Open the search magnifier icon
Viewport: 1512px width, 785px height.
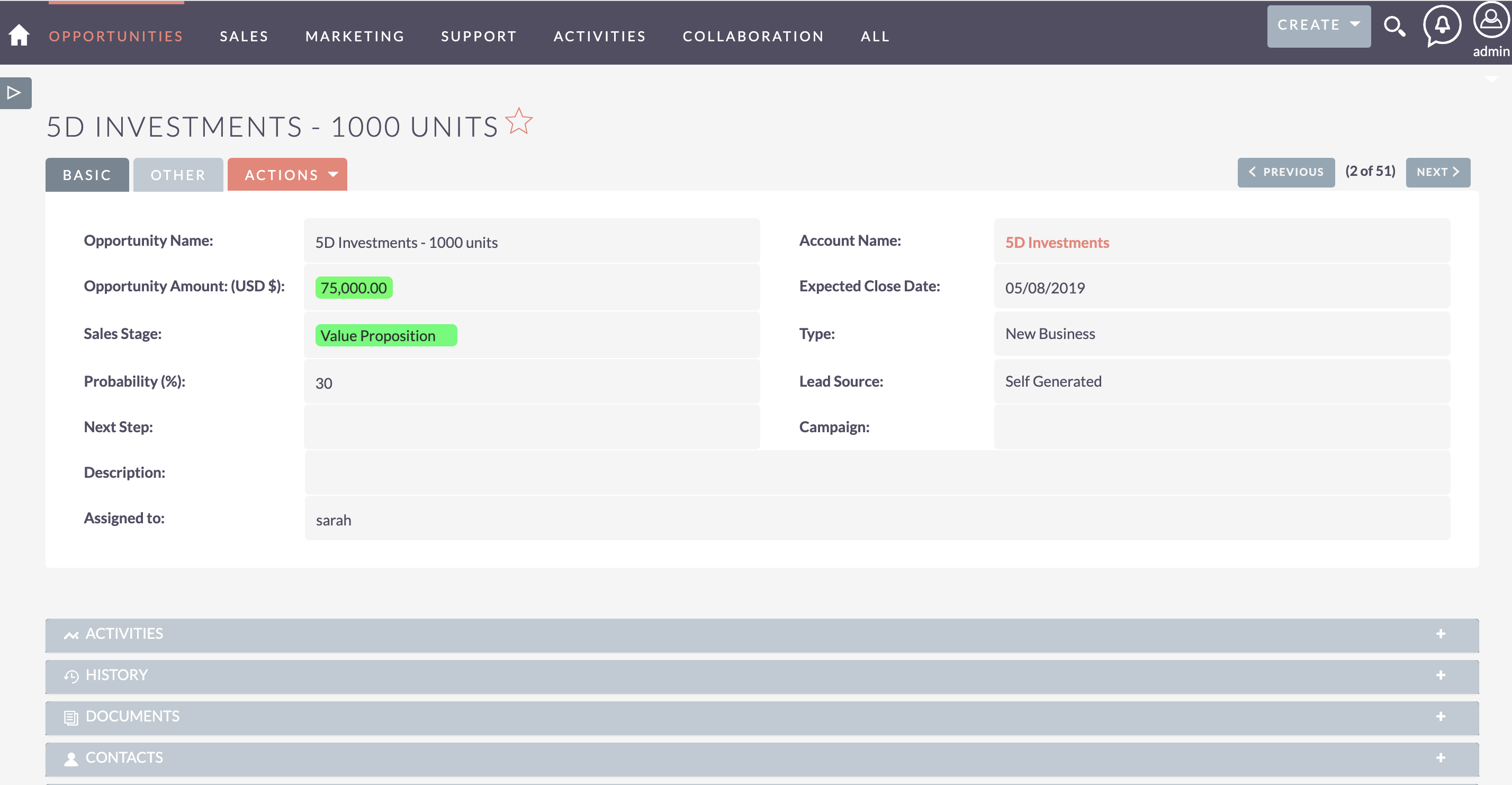click(x=1394, y=26)
